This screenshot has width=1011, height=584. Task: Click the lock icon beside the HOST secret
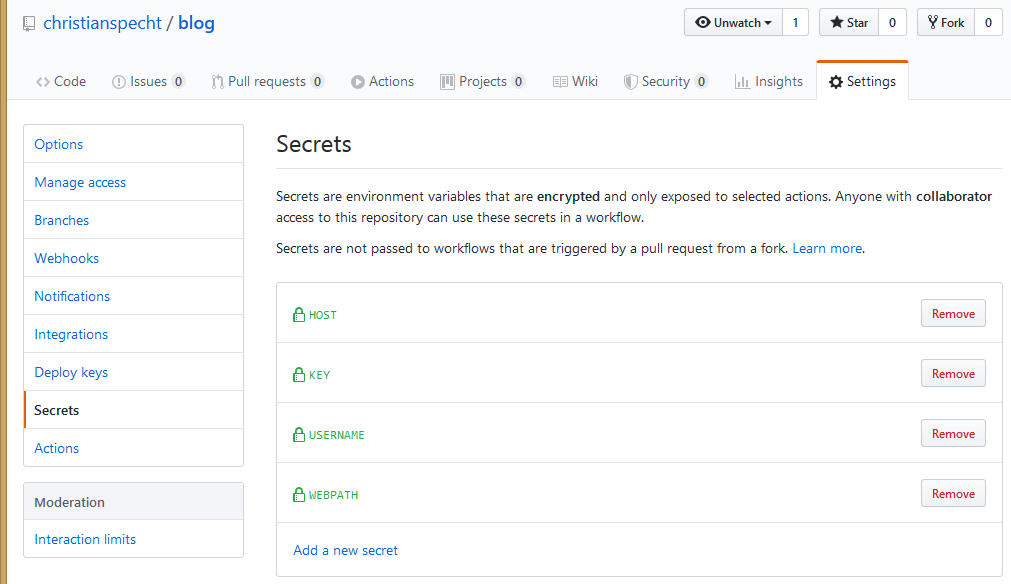[x=298, y=314]
